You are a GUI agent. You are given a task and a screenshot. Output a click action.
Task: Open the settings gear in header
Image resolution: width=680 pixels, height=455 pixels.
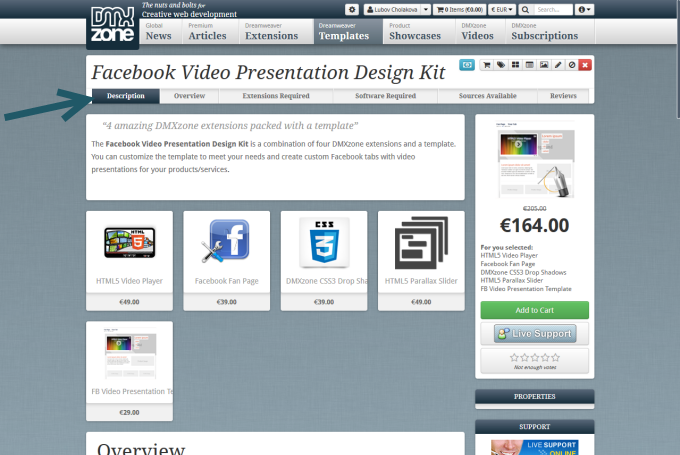point(352,10)
